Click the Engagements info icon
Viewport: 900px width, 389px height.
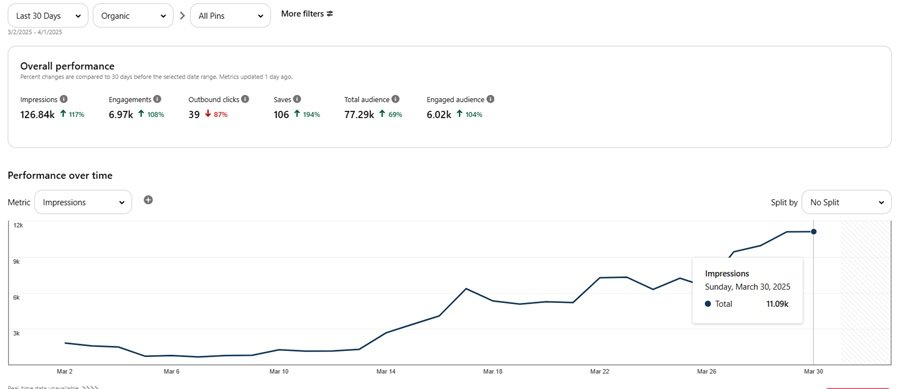pyautogui.click(x=157, y=99)
